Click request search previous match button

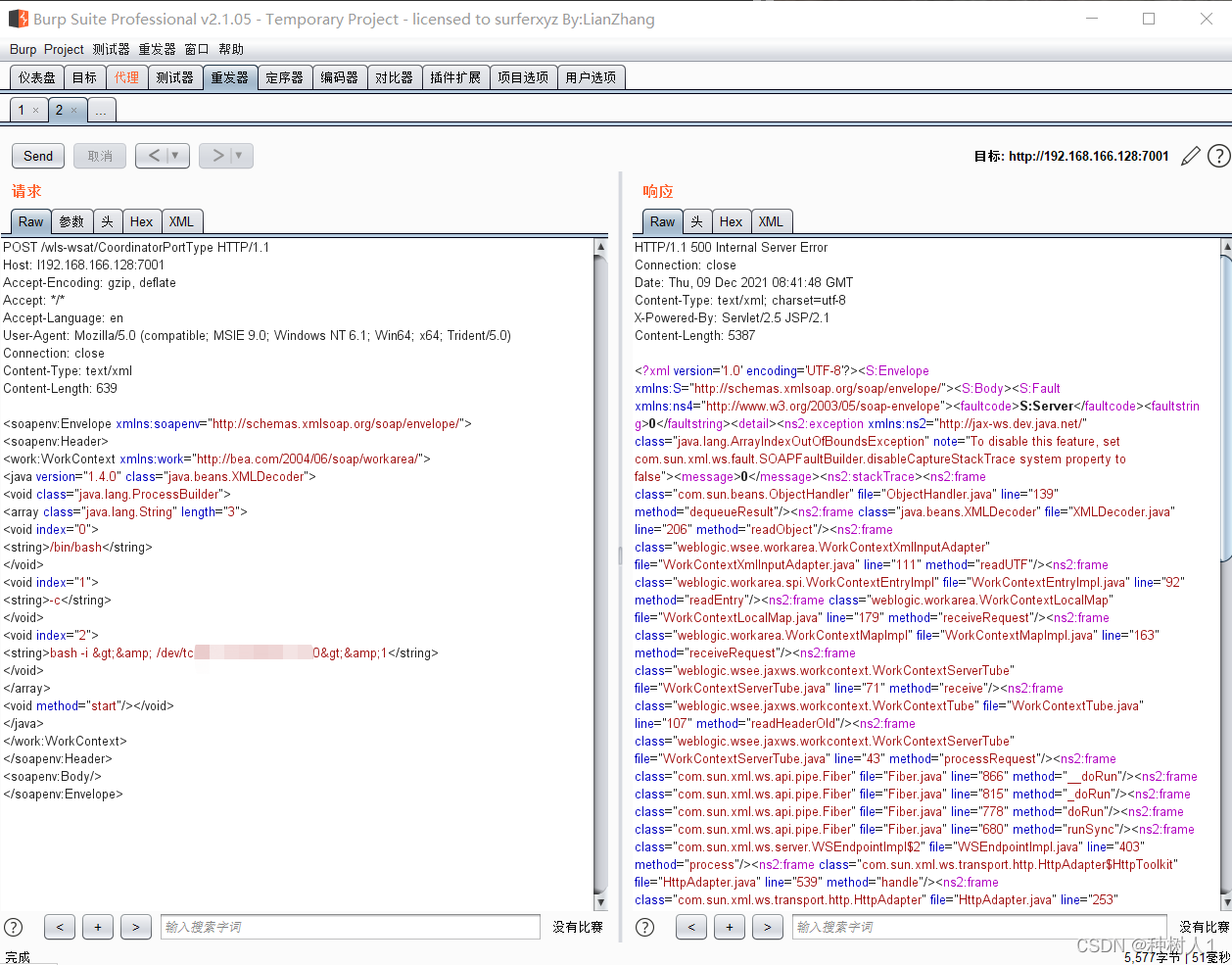point(60,927)
